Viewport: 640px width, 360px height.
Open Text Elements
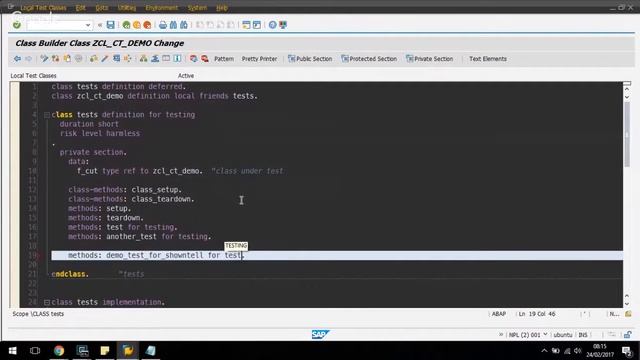(x=488, y=59)
